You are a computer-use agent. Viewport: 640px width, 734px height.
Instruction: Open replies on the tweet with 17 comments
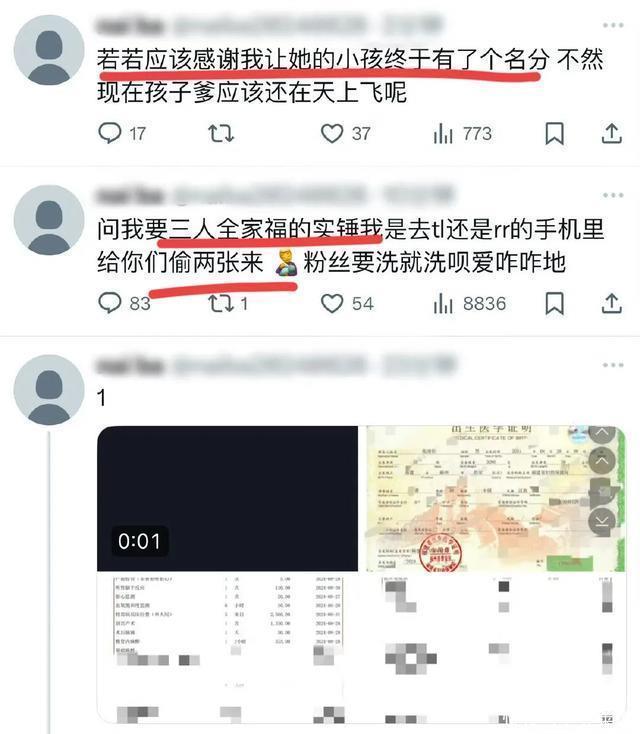(x=122, y=134)
